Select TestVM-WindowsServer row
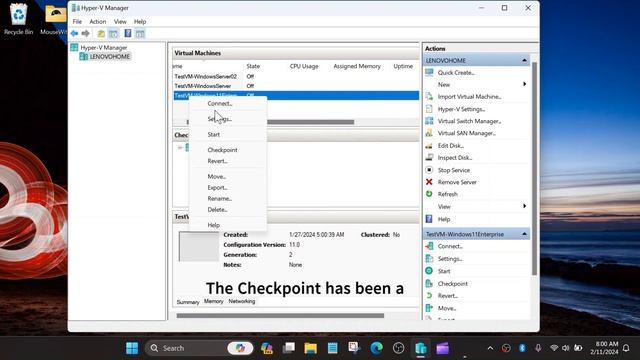Screen dimensions: 640x360 pos(296,86)
